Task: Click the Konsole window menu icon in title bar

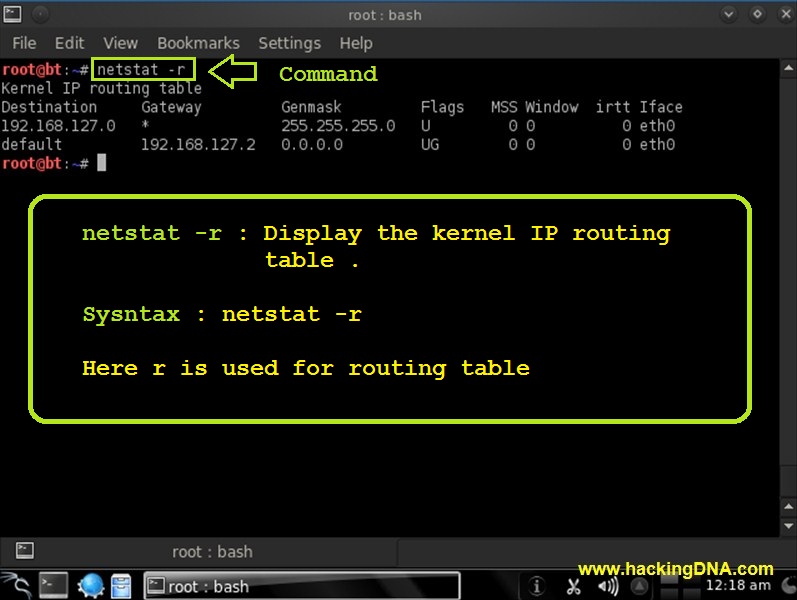Action: coord(12,14)
